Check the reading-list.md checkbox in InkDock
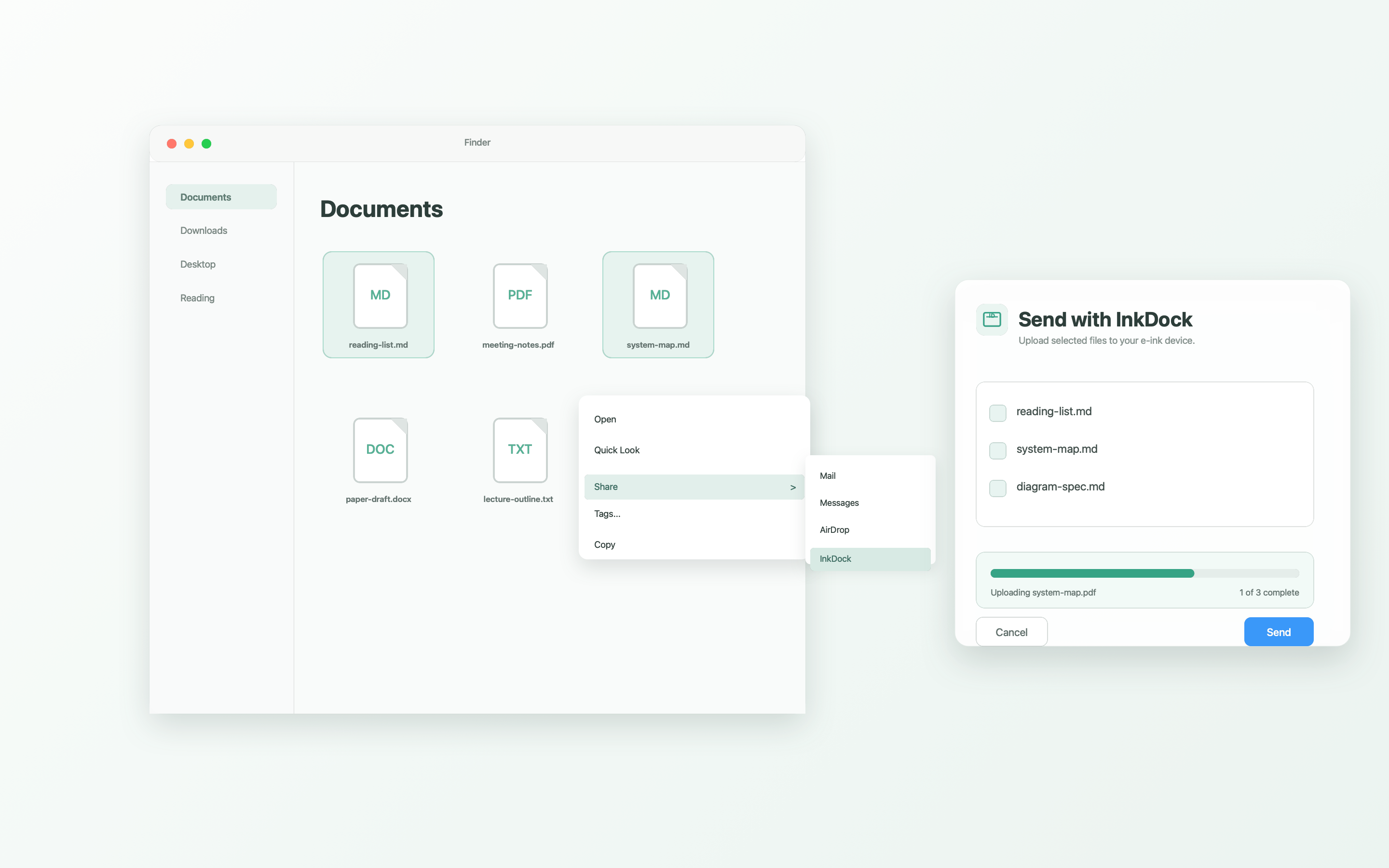 pos(997,413)
